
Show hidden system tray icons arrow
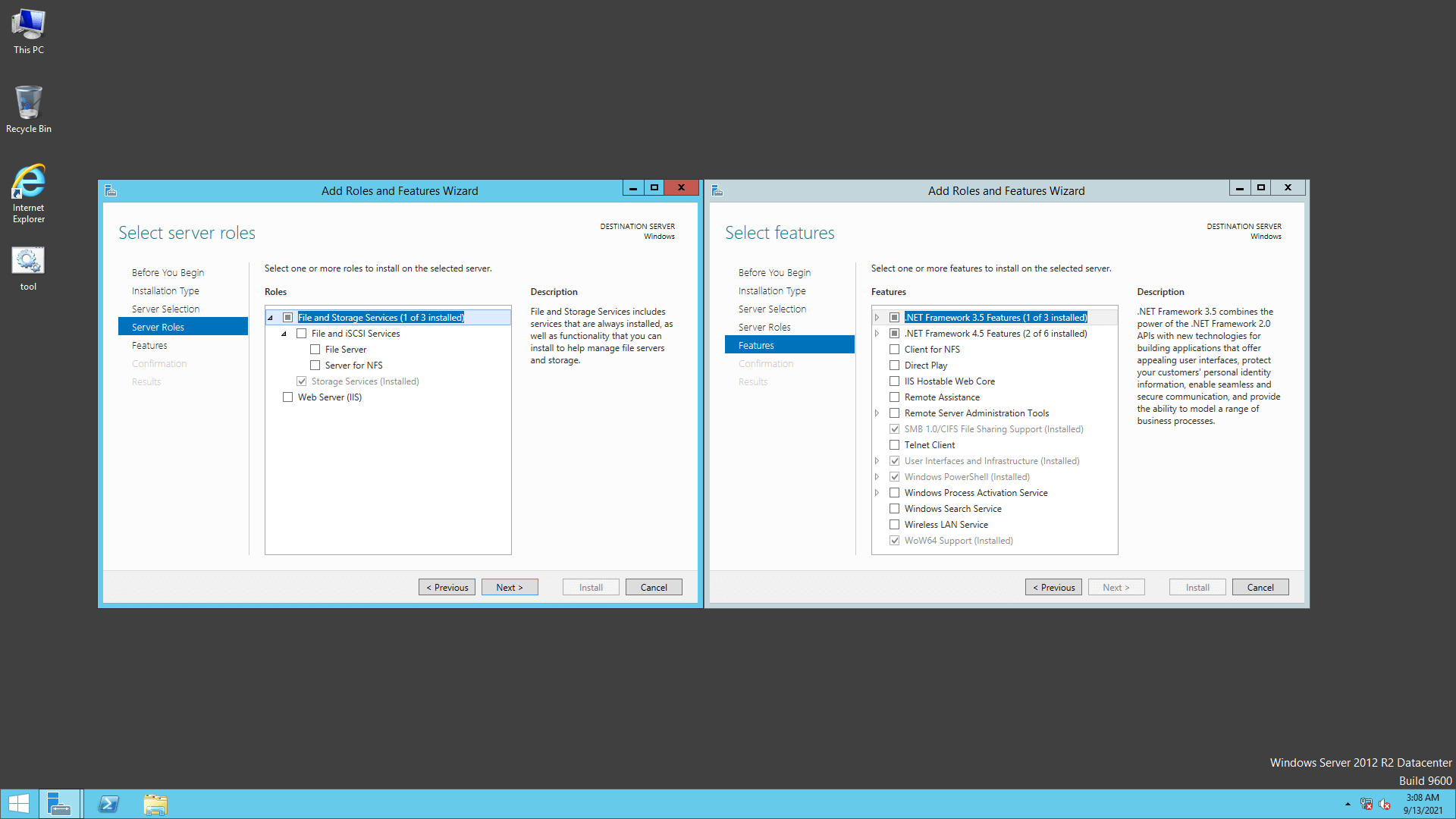tap(1348, 804)
